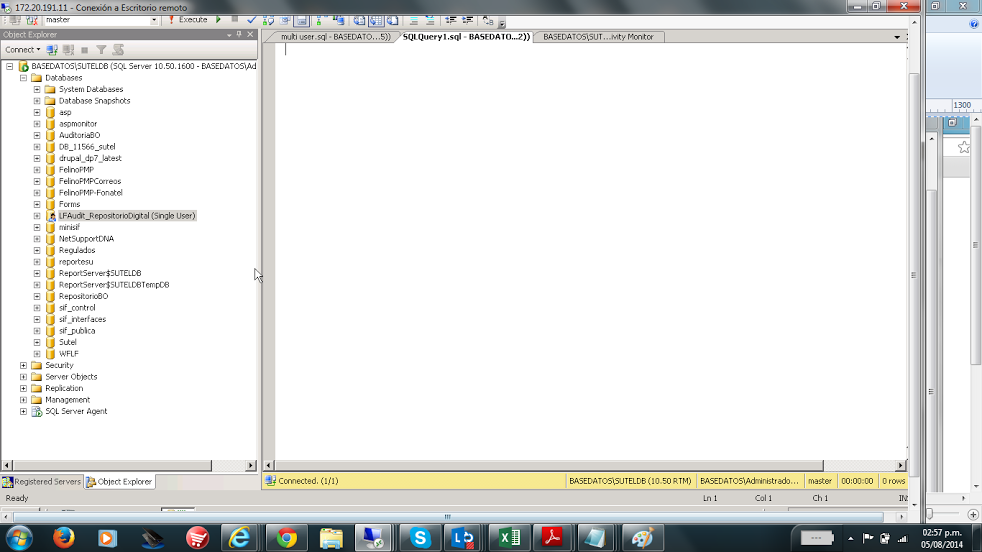The width and height of the screenshot is (982, 552).
Task: Select the LFAudit_RepositorioDigital database
Action: coord(126,216)
